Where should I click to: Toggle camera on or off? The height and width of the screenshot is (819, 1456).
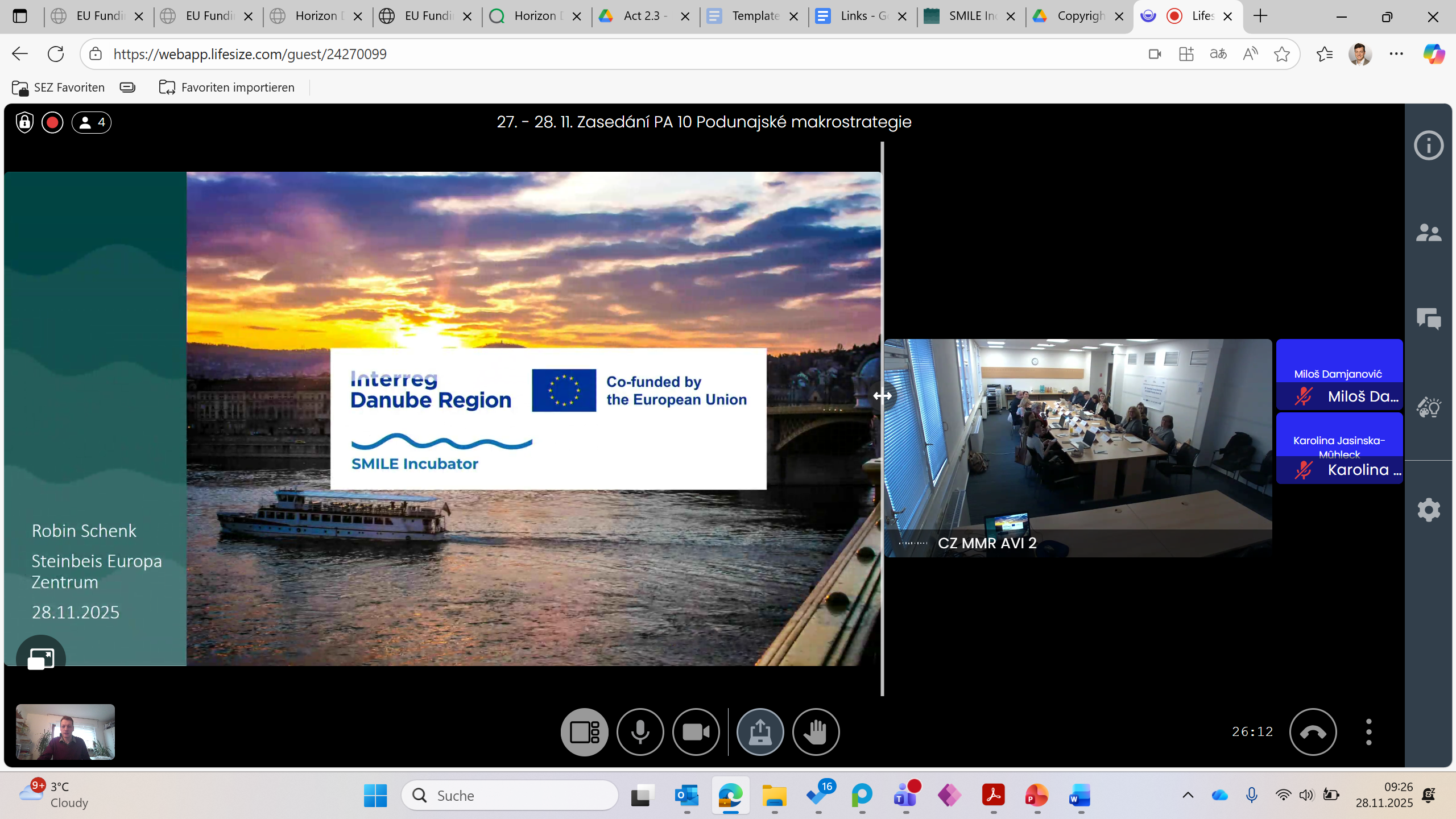(696, 732)
